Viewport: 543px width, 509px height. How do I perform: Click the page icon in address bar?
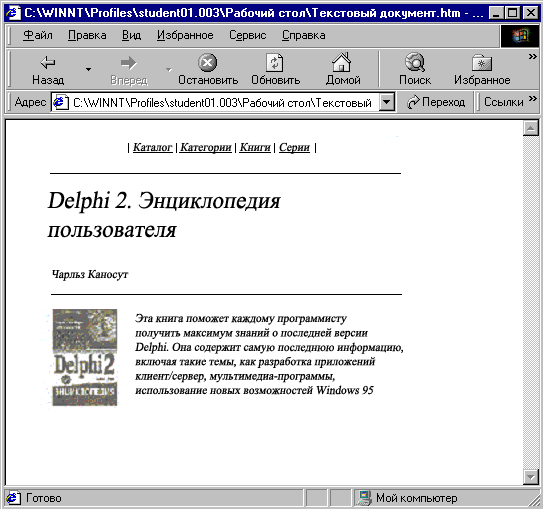pos(61,102)
